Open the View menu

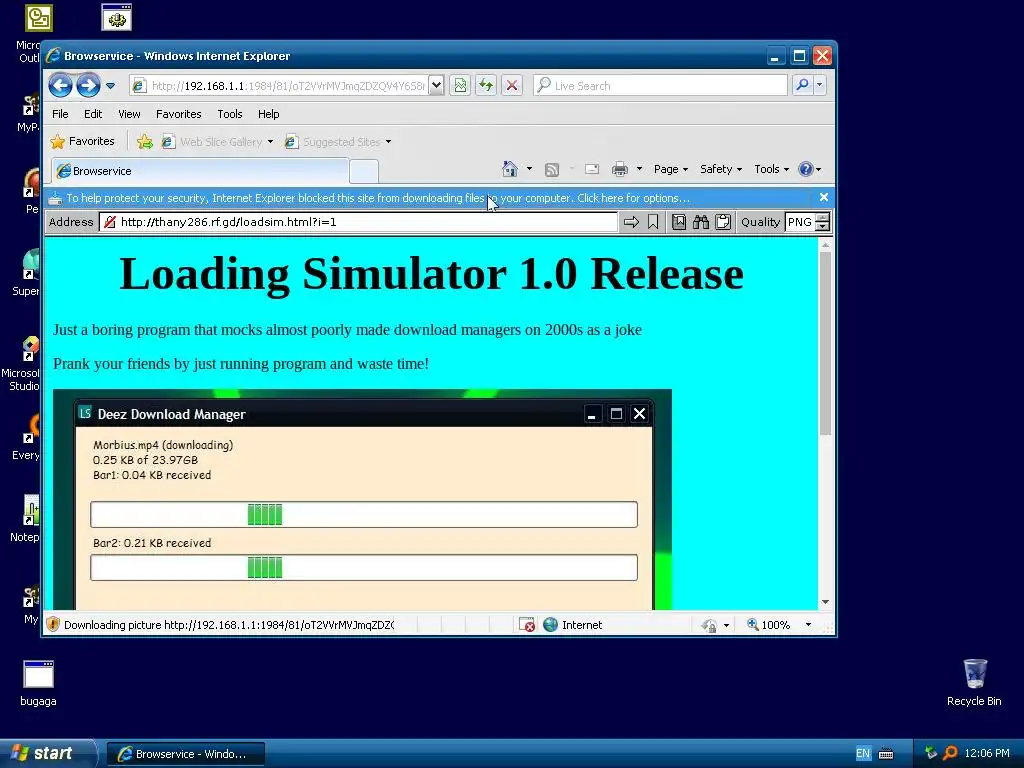[x=129, y=114]
